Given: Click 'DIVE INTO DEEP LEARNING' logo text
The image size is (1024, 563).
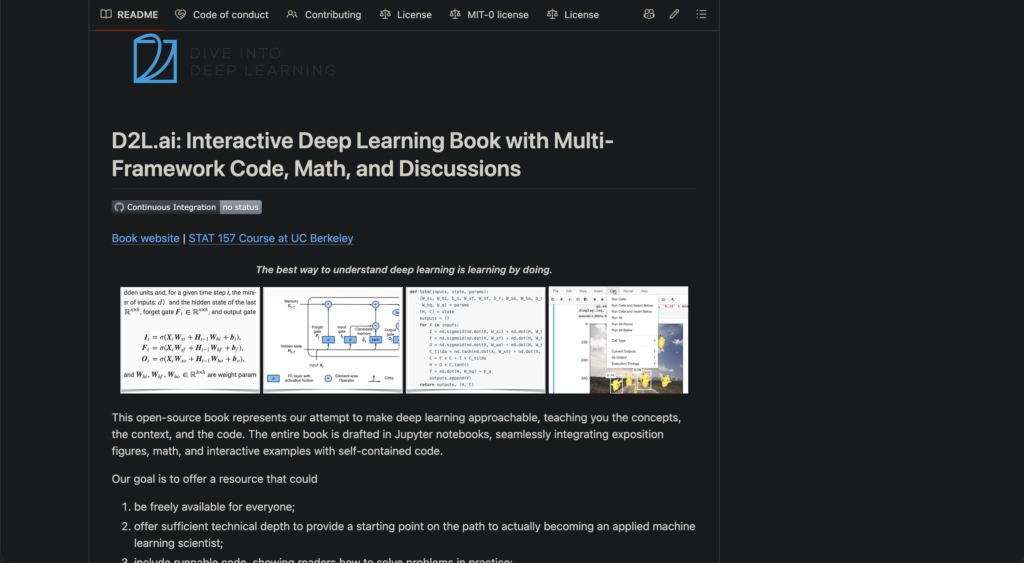Looking at the screenshot, I should (263, 61).
